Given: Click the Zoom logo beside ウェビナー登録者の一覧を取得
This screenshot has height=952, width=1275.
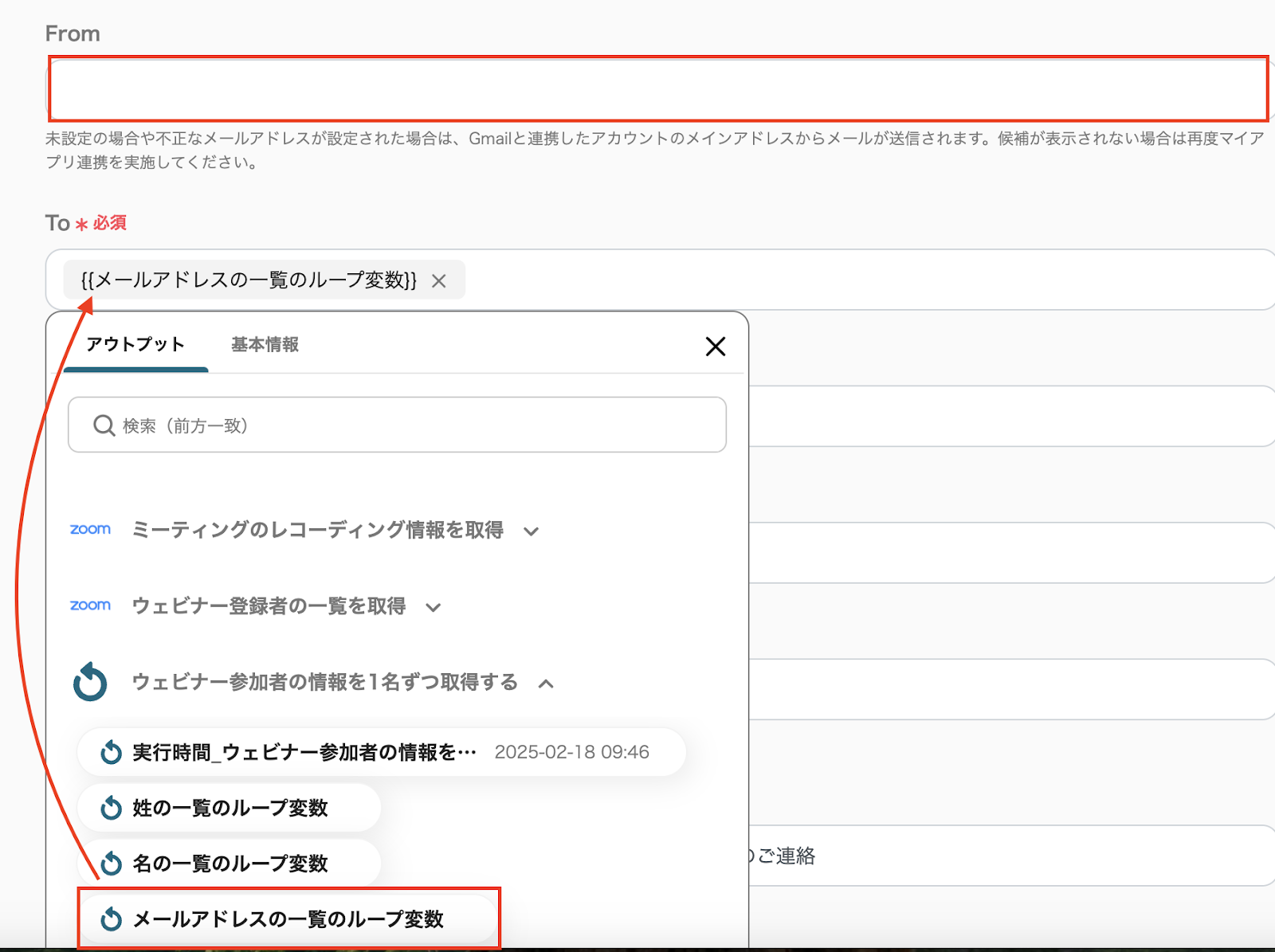Looking at the screenshot, I should (x=90, y=605).
